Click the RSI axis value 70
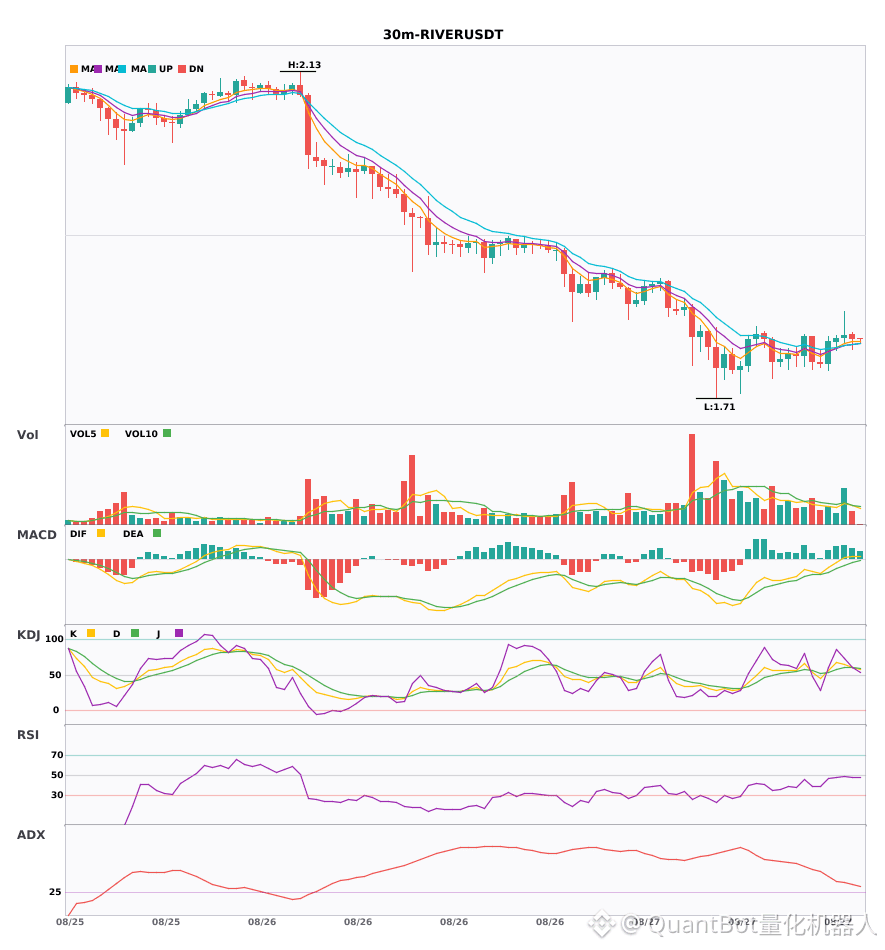The height and width of the screenshot is (950, 885). pyautogui.click(x=57, y=755)
